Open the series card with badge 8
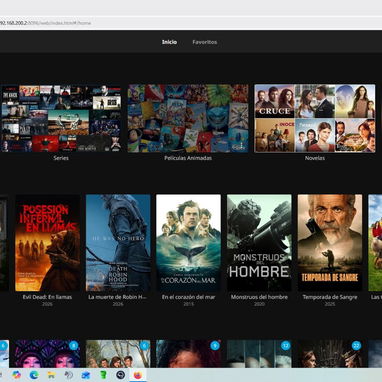 [x=47, y=354]
